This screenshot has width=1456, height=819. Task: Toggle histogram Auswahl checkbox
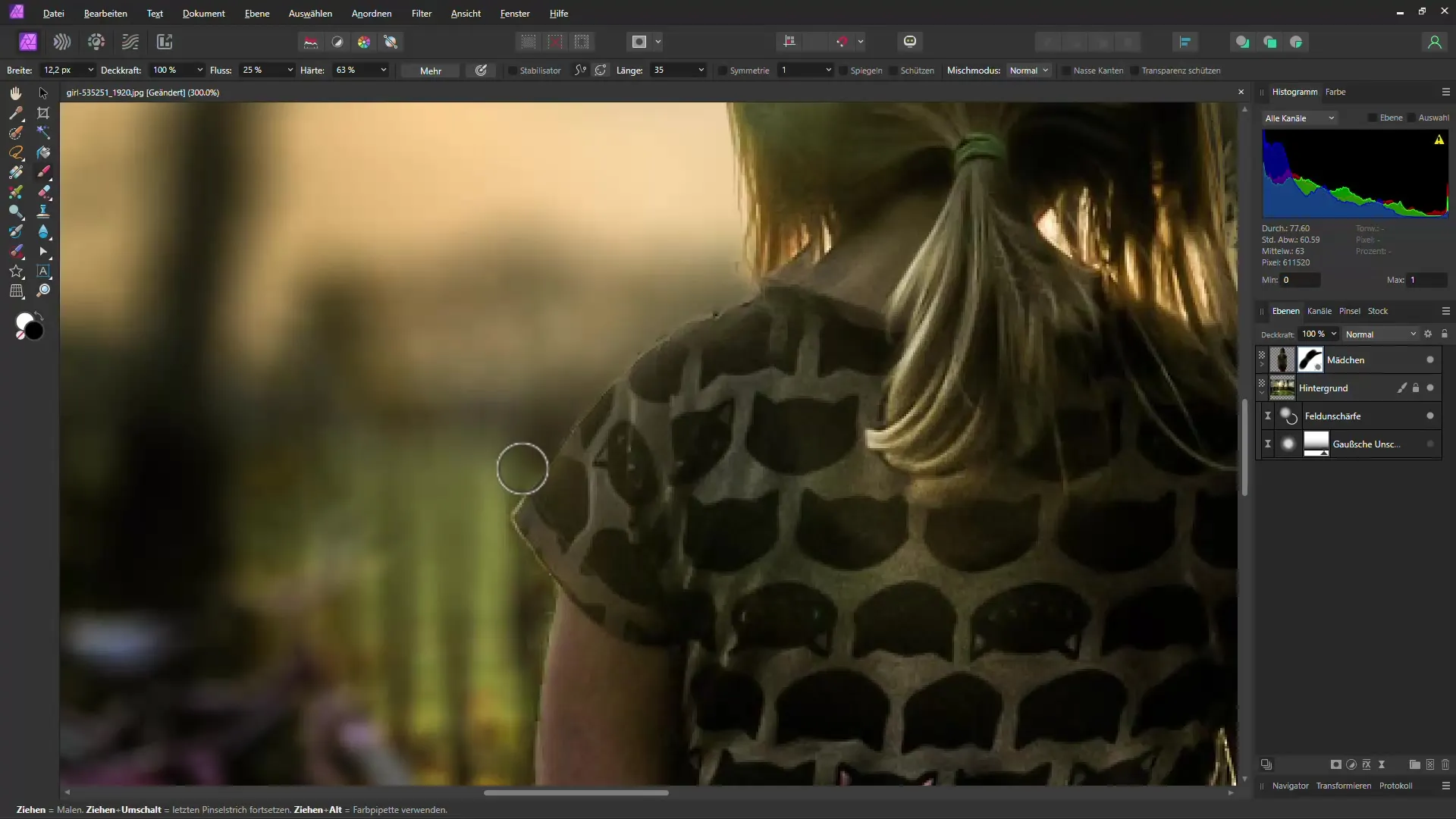pyautogui.click(x=1411, y=118)
